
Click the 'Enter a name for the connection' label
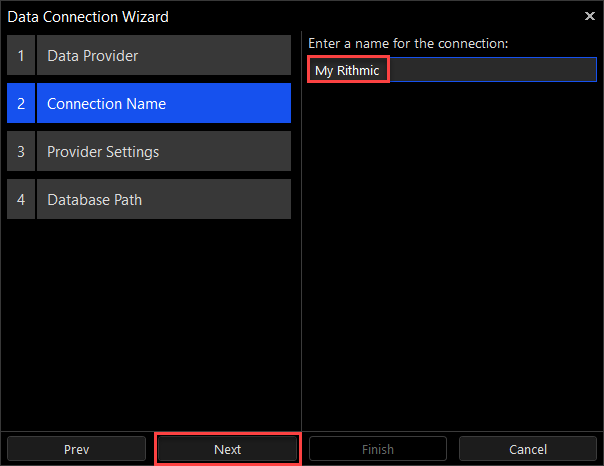[x=408, y=44]
